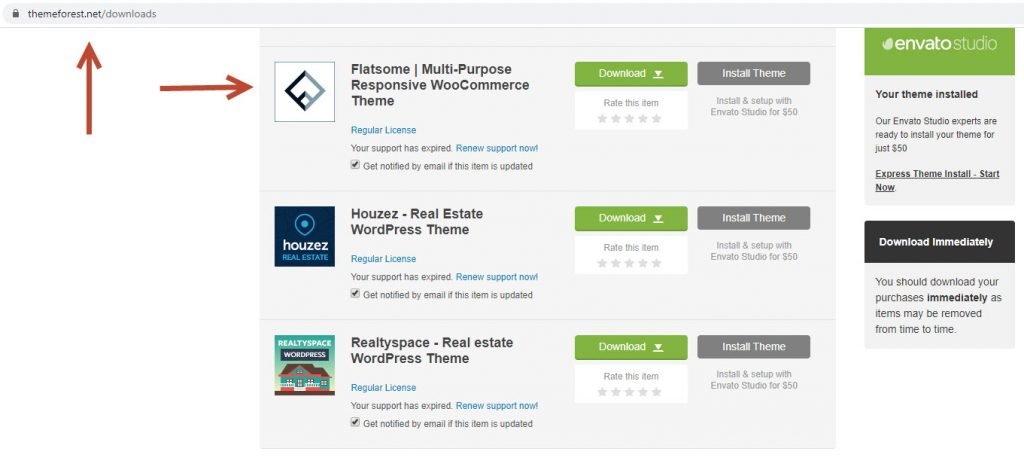Open the Houzez Real Estate thumbnail
The width and height of the screenshot is (1024, 476).
coord(304,236)
